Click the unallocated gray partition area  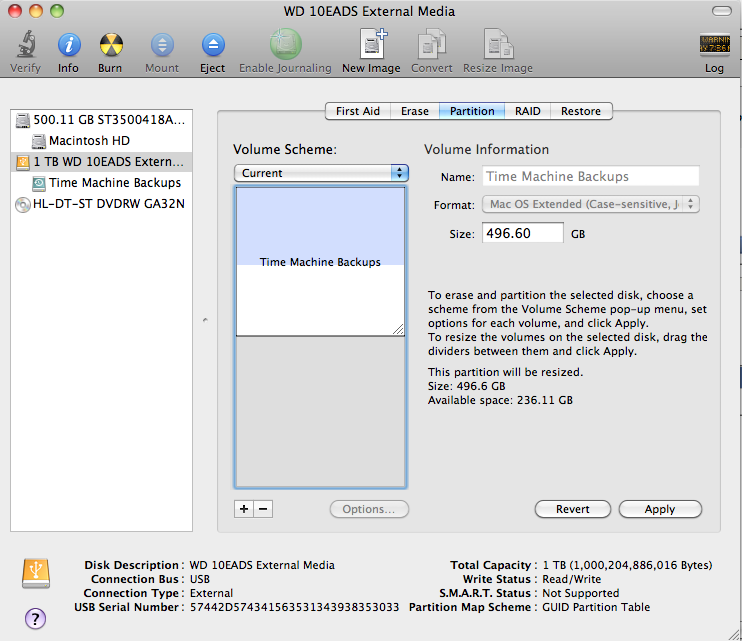320,412
